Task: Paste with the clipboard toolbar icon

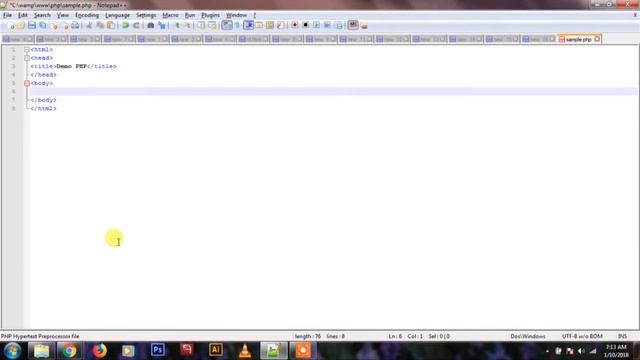Action: [x=111, y=25]
